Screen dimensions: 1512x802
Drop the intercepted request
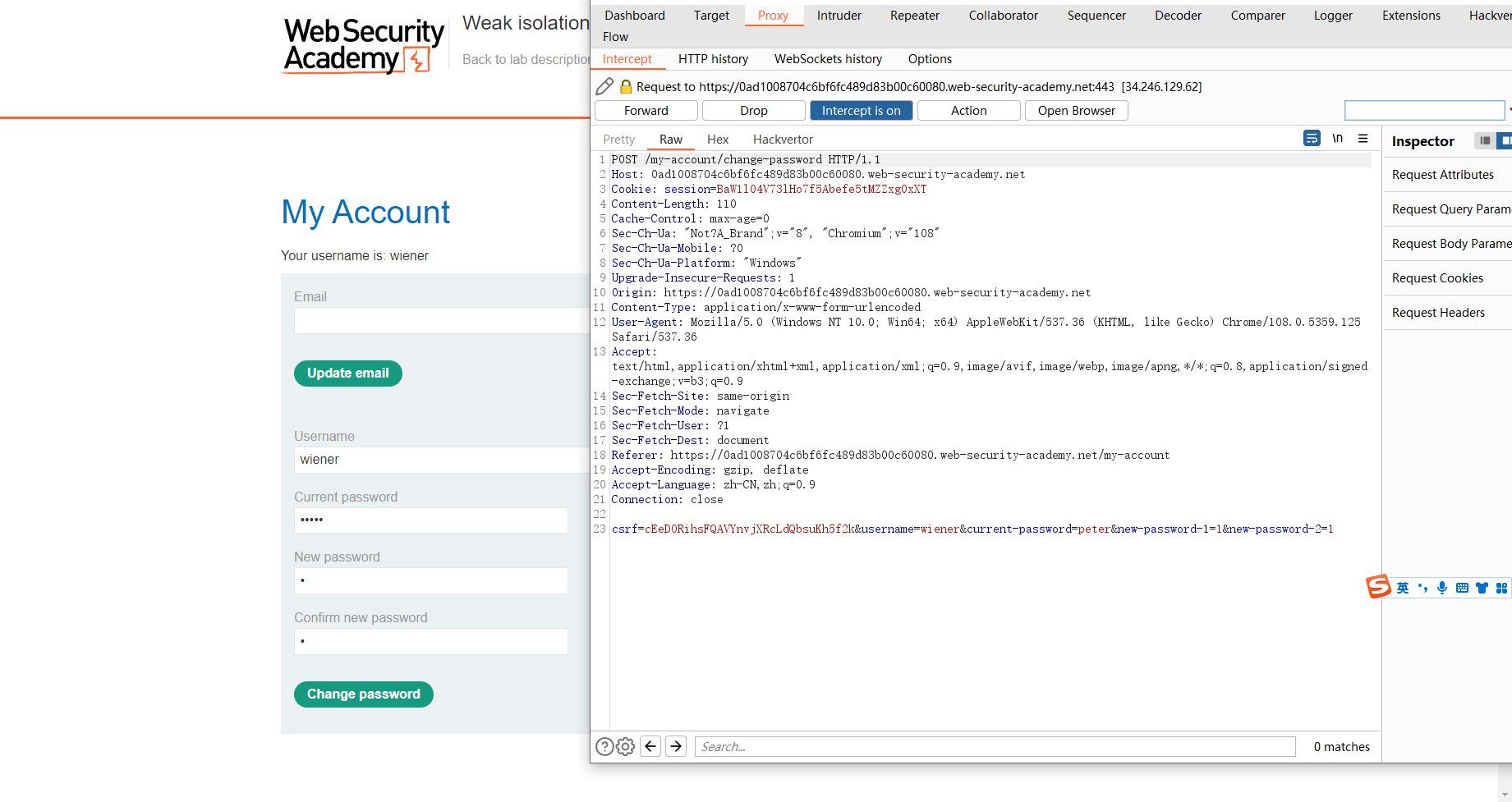click(x=753, y=110)
